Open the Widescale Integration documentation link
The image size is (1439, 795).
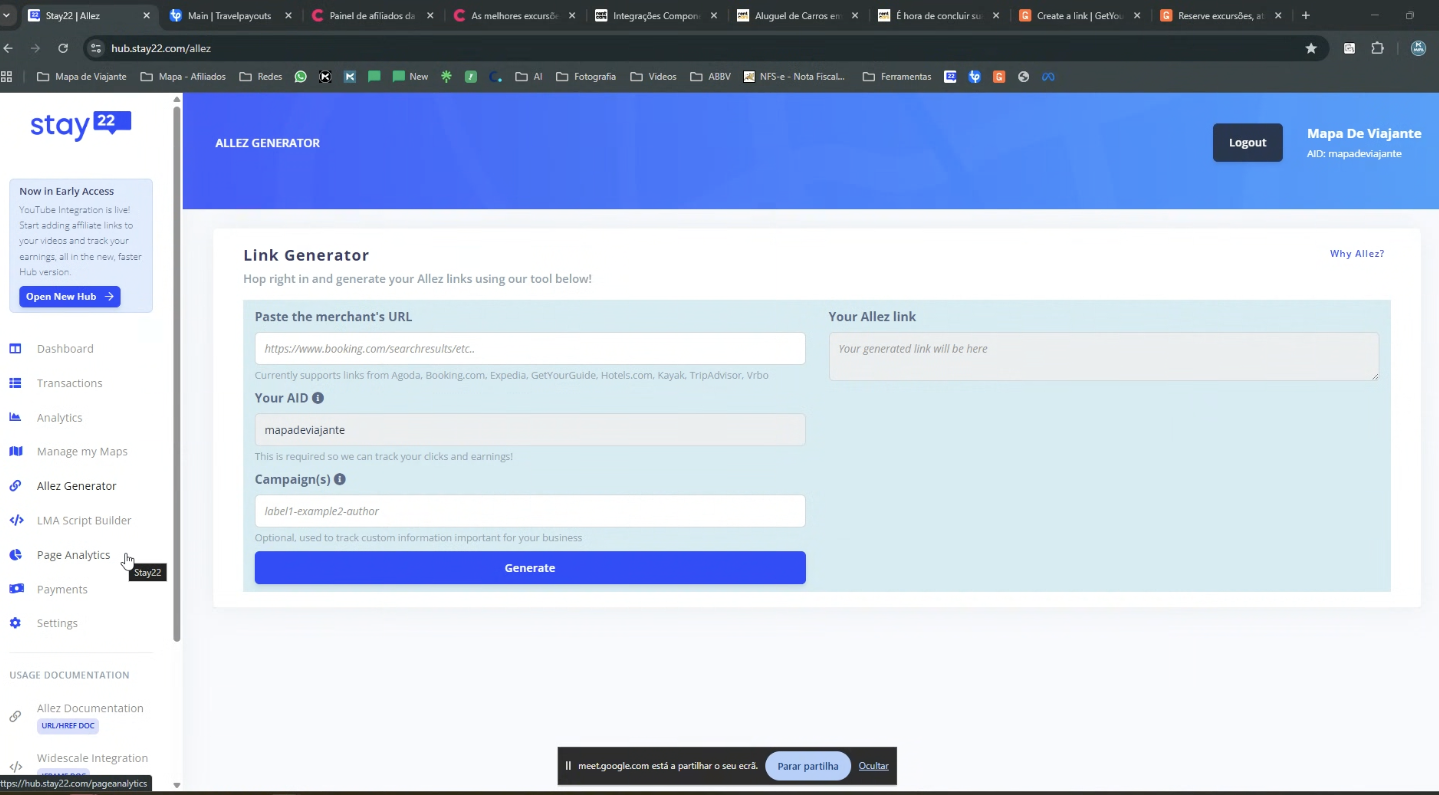92,758
